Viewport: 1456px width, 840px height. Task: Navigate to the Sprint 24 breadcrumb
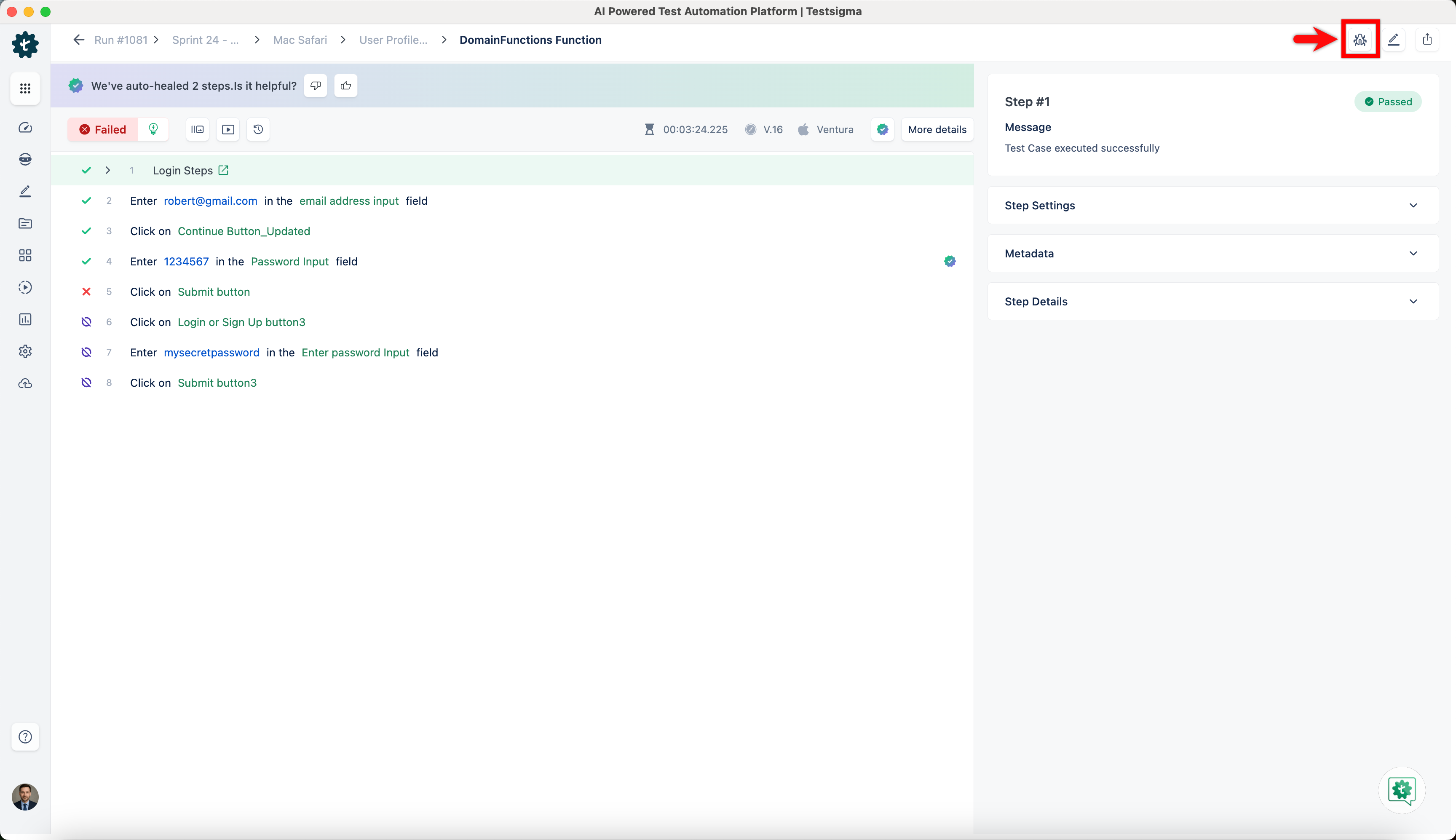click(x=205, y=39)
